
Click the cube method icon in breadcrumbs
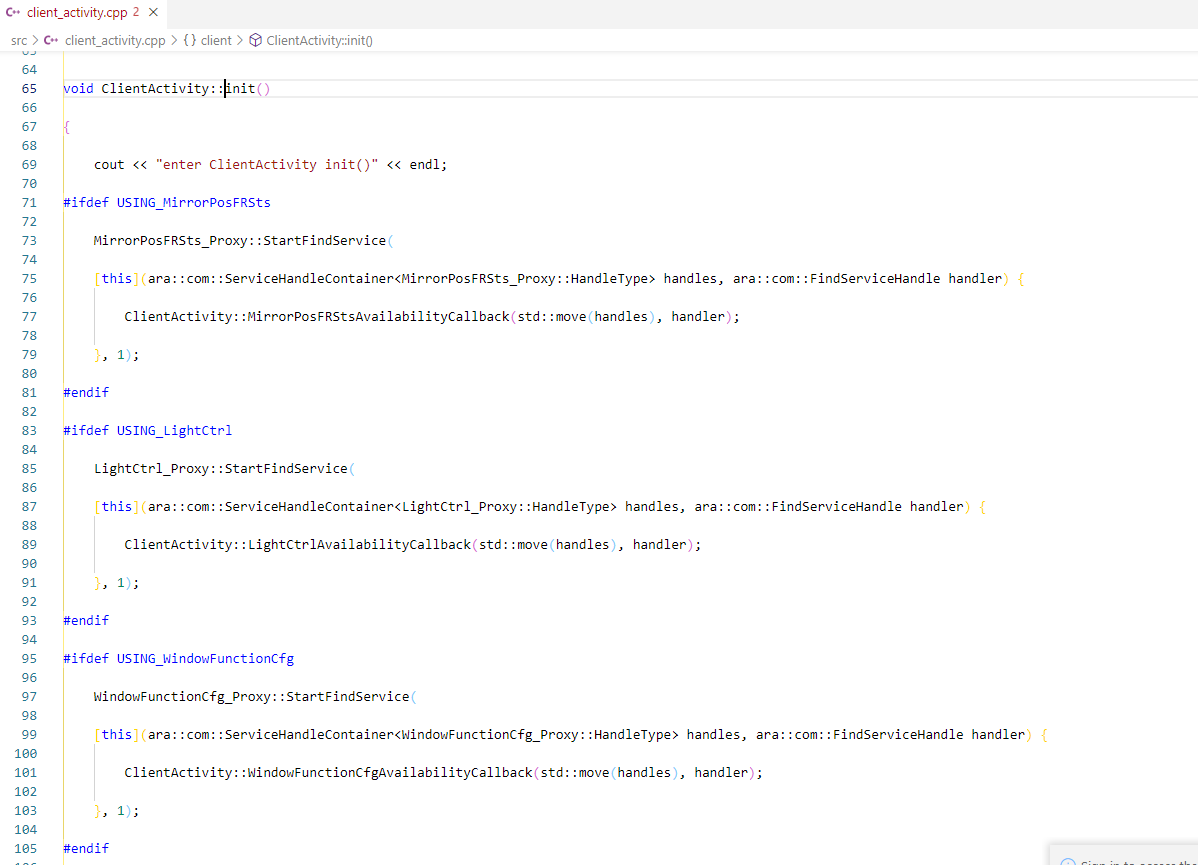coord(255,41)
